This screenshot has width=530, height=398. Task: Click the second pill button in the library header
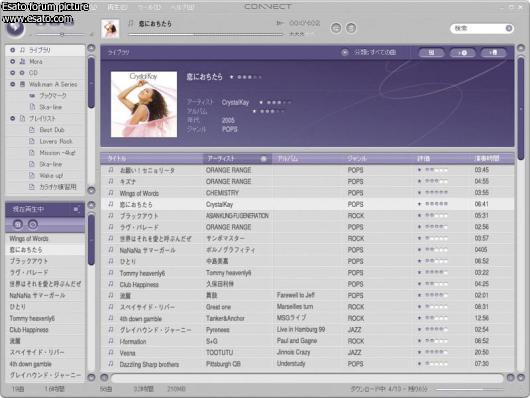pyautogui.click(x=462, y=52)
